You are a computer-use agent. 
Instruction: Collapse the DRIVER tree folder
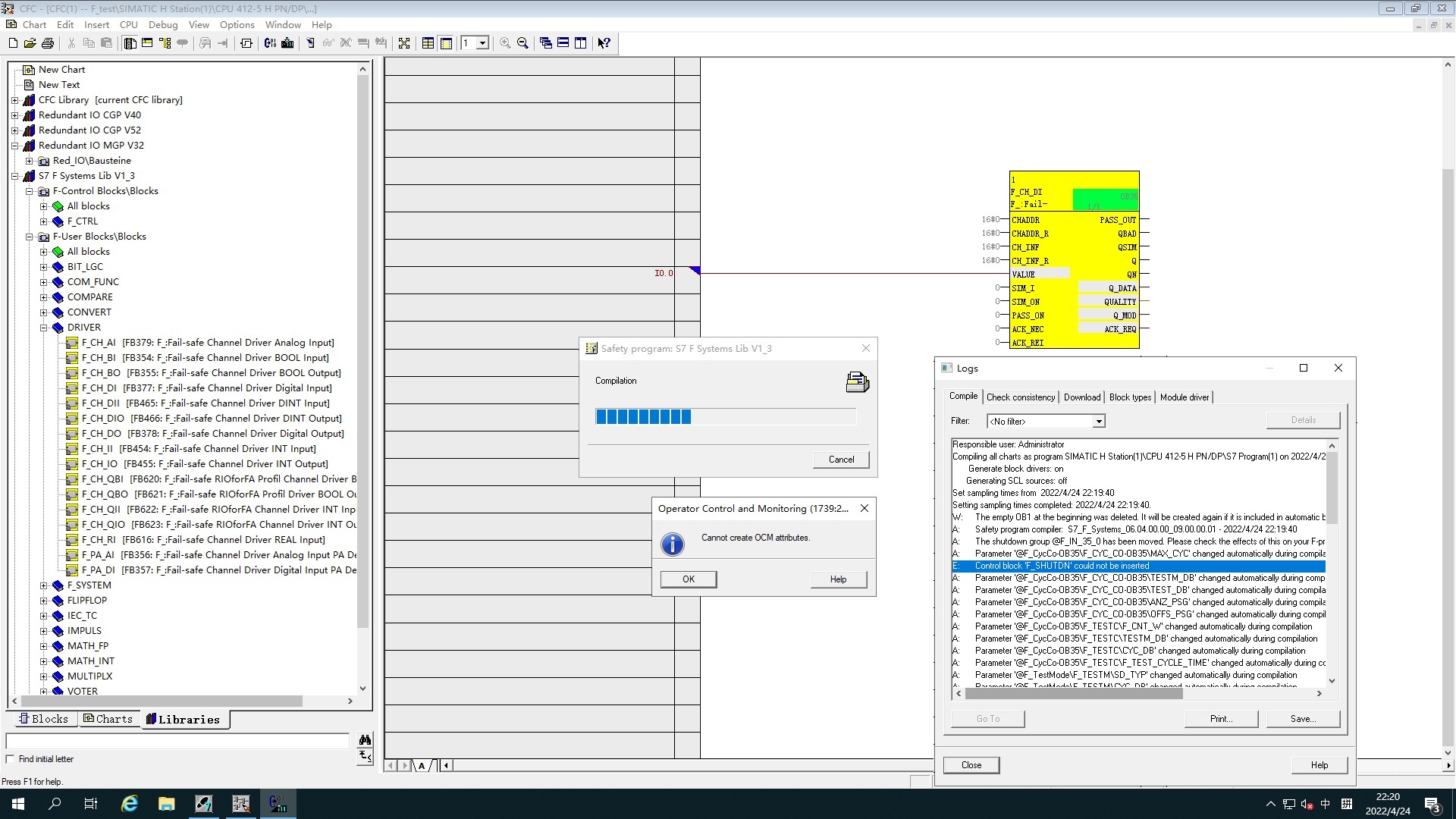pos(43,328)
